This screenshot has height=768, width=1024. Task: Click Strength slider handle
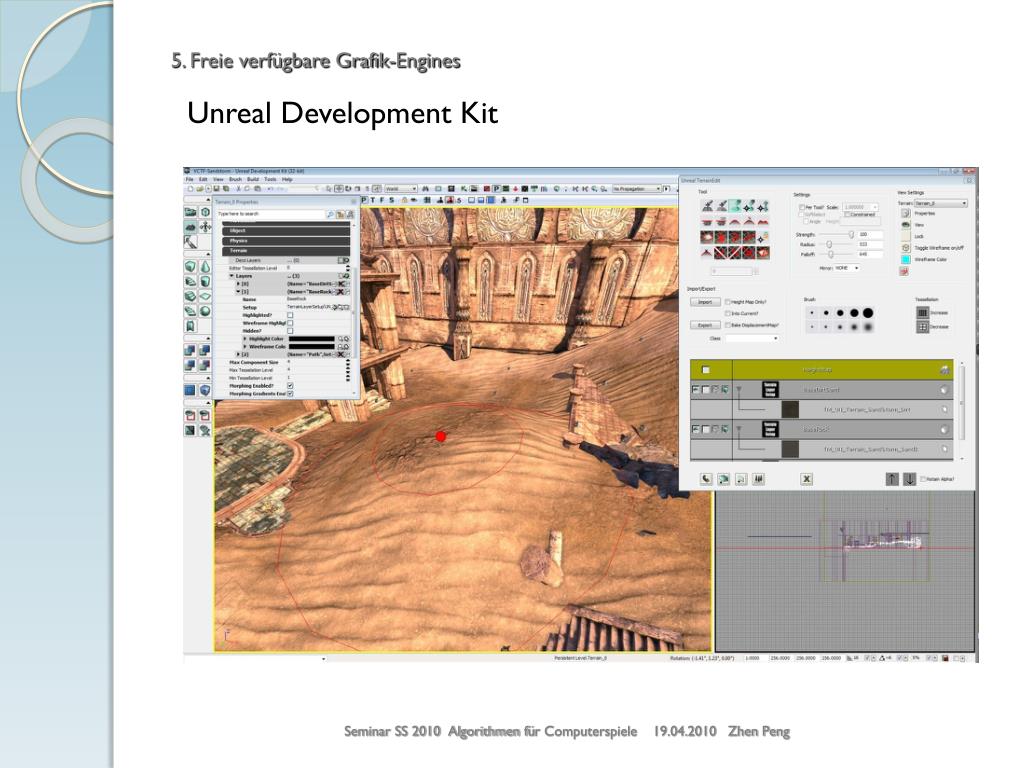point(851,234)
